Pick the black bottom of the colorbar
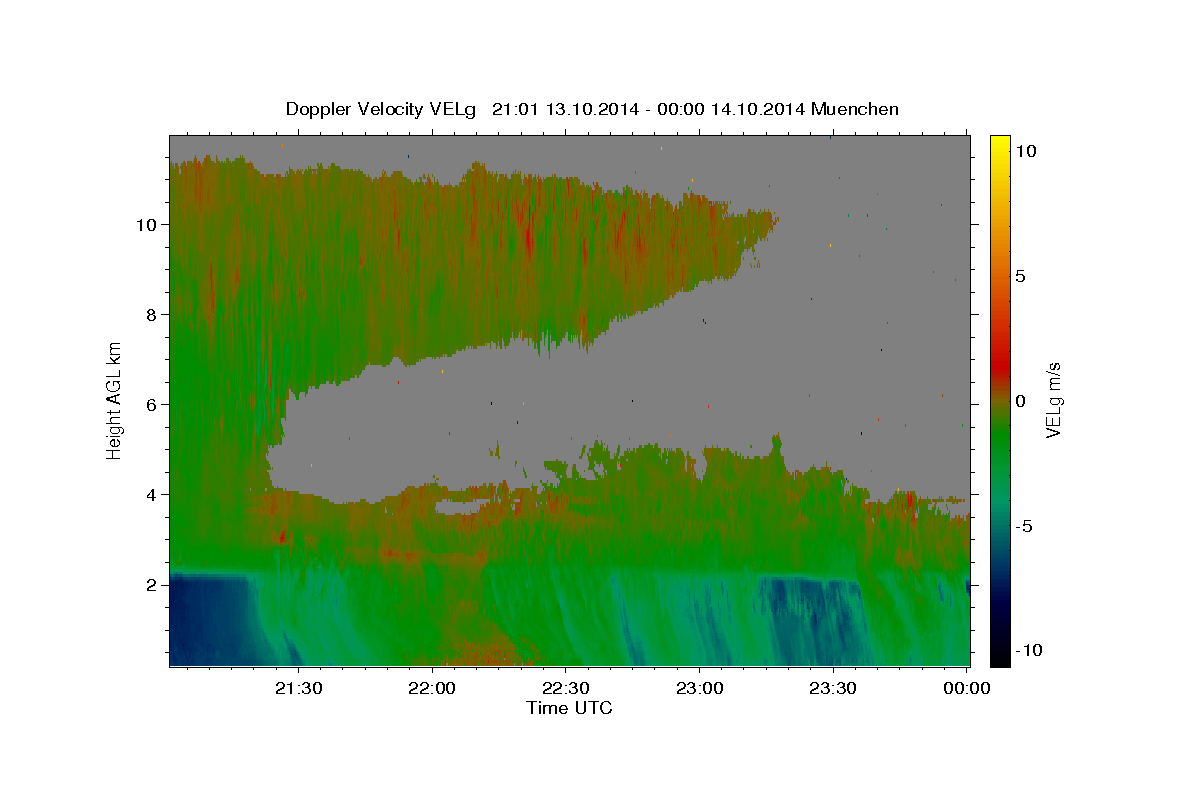 pos(1000,660)
